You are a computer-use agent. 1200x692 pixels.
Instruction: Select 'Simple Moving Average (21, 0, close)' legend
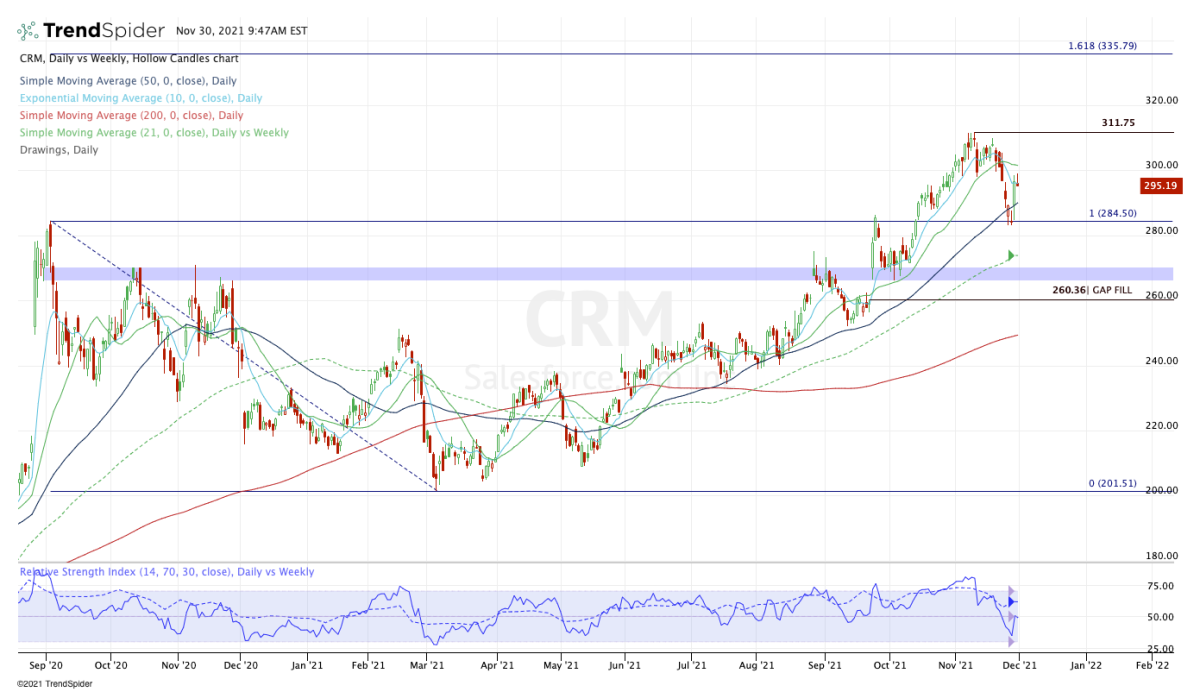click(153, 133)
